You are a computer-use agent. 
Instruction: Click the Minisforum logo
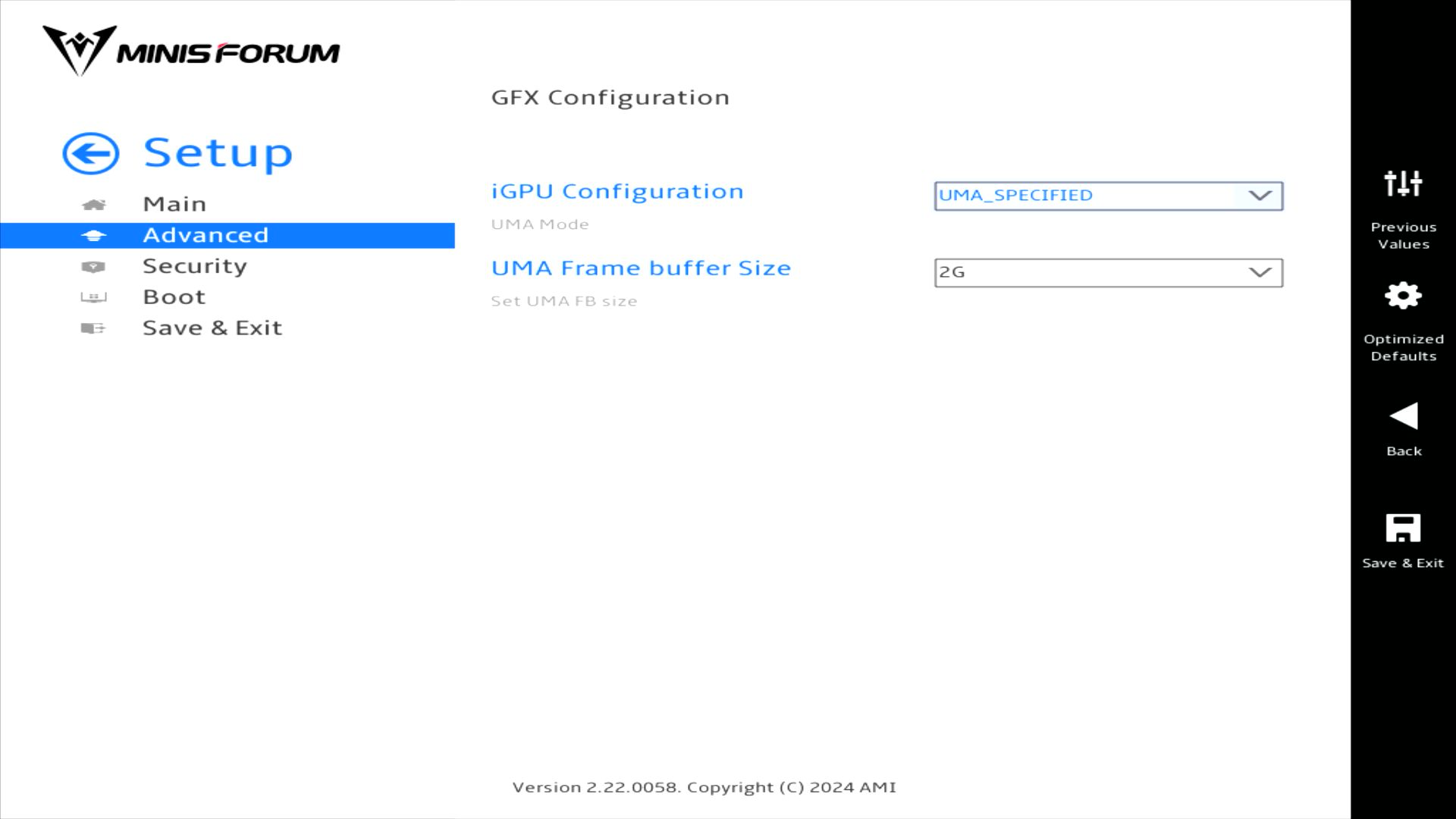coord(191,52)
